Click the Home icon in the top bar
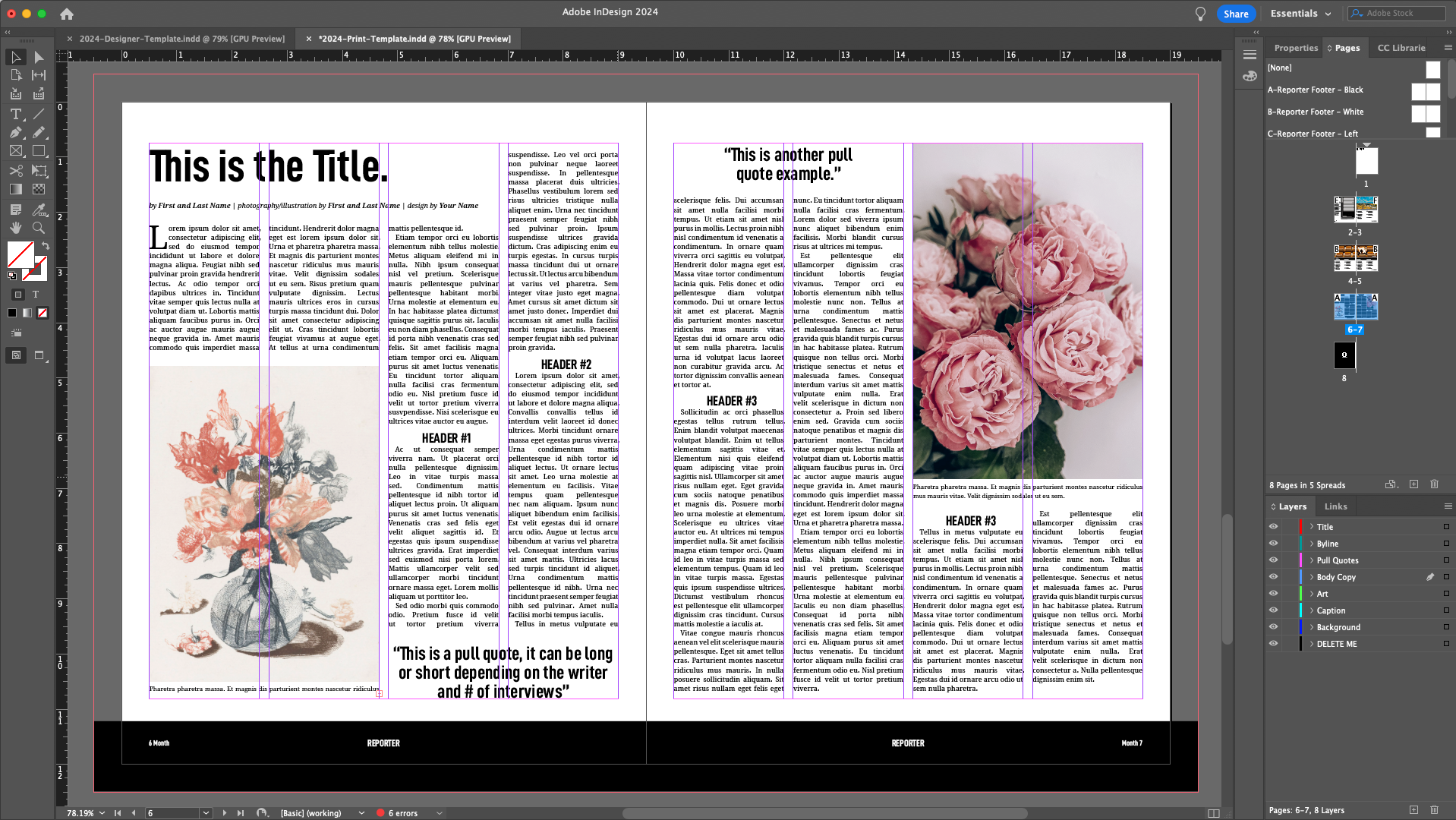 [x=67, y=14]
